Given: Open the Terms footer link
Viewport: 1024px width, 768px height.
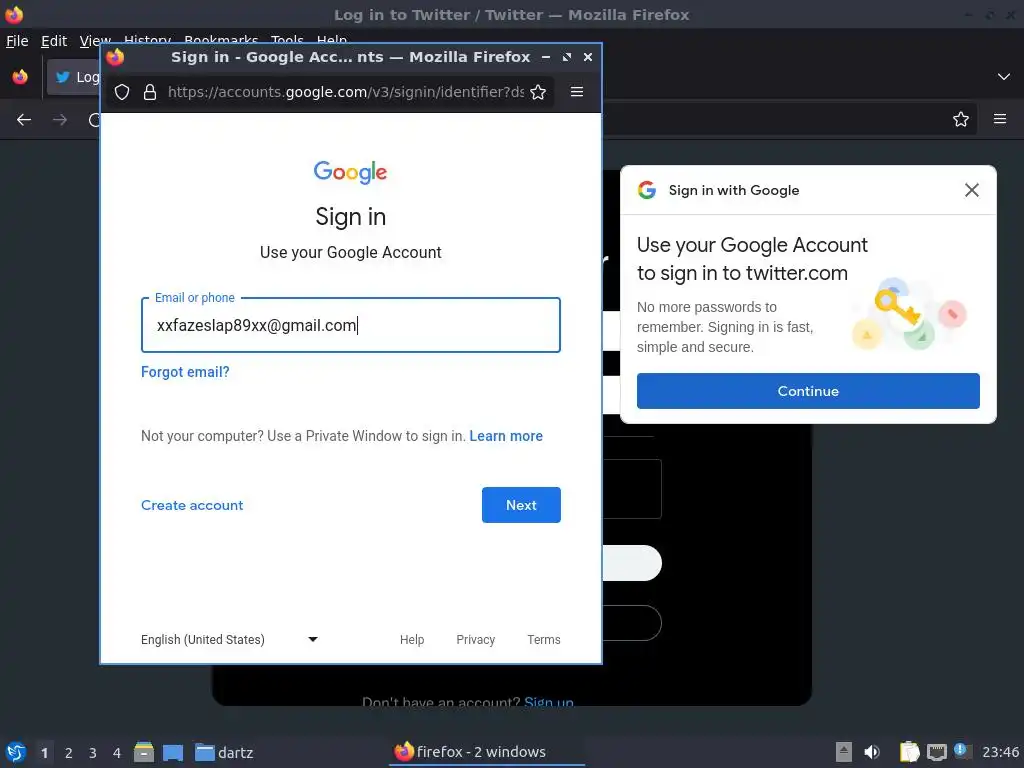Looking at the screenshot, I should point(543,639).
